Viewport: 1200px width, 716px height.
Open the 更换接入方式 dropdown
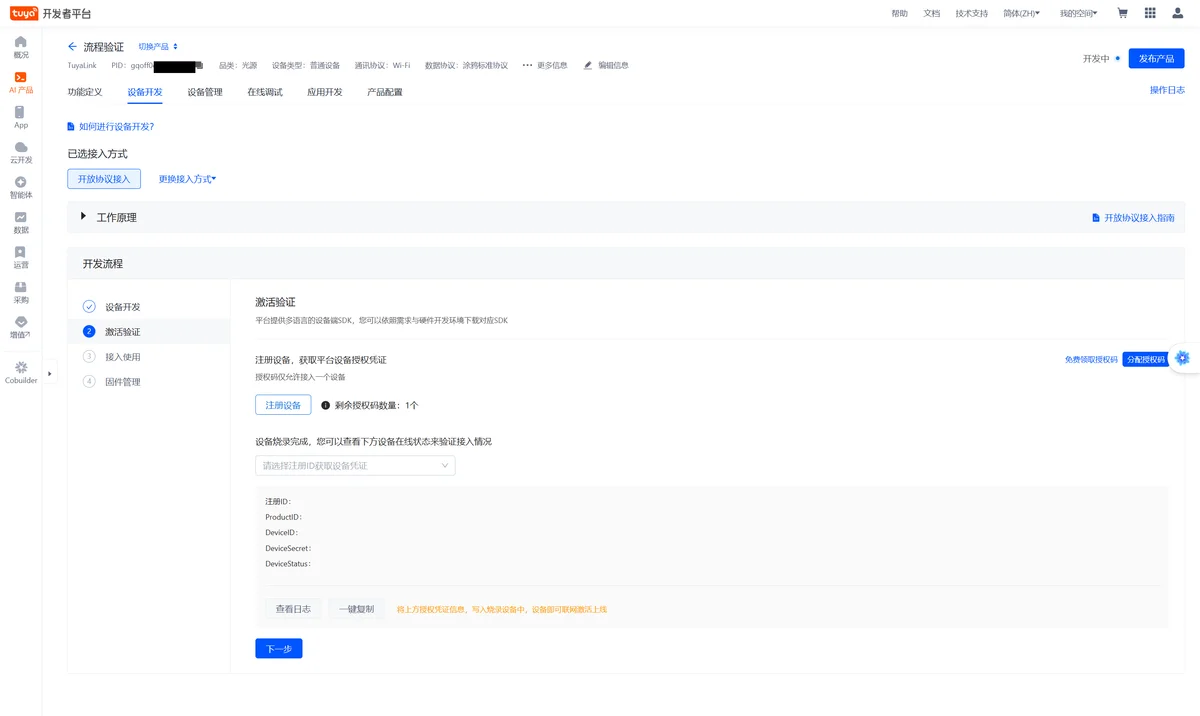pos(187,179)
